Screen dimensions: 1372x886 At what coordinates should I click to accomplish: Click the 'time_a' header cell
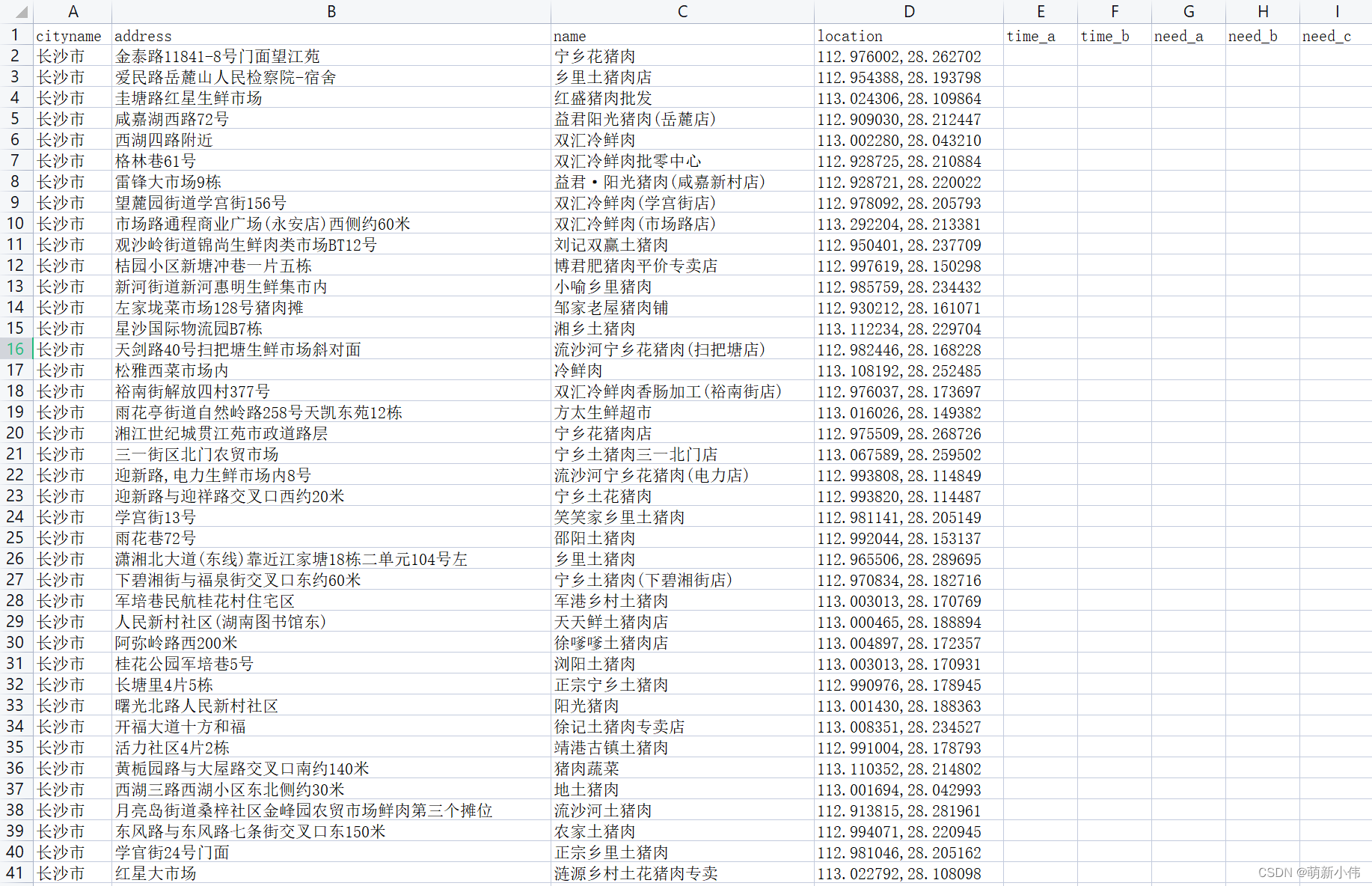1041,35
